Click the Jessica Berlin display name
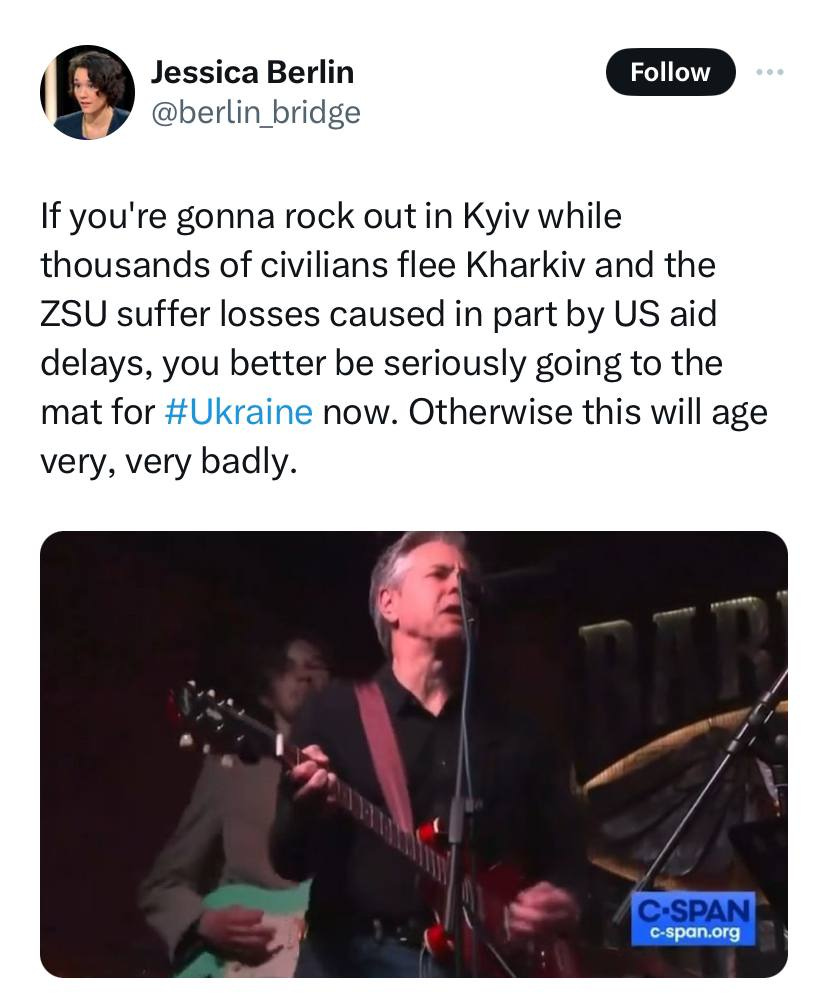 coord(252,72)
